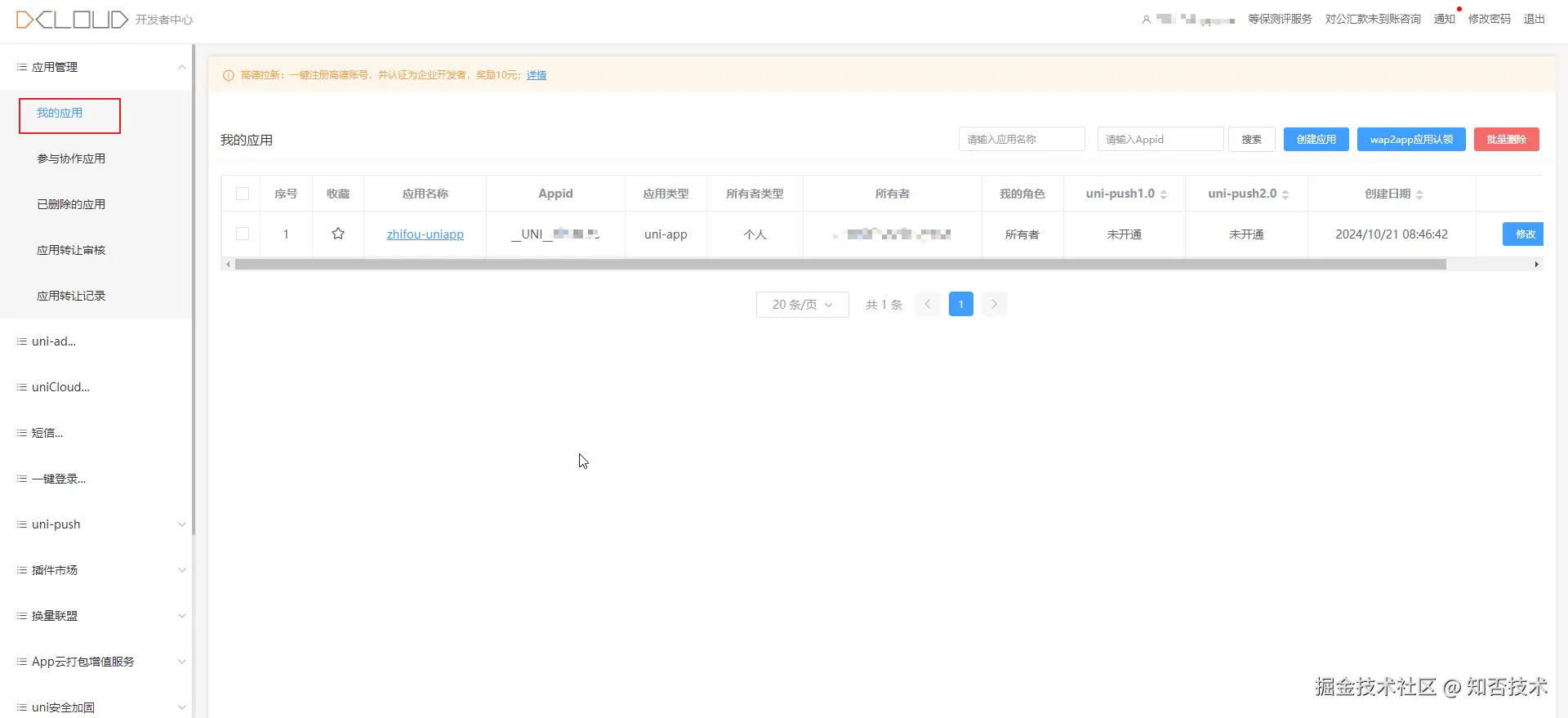Click the 创建应用 button
1568x718 pixels.
point(1316,139)
